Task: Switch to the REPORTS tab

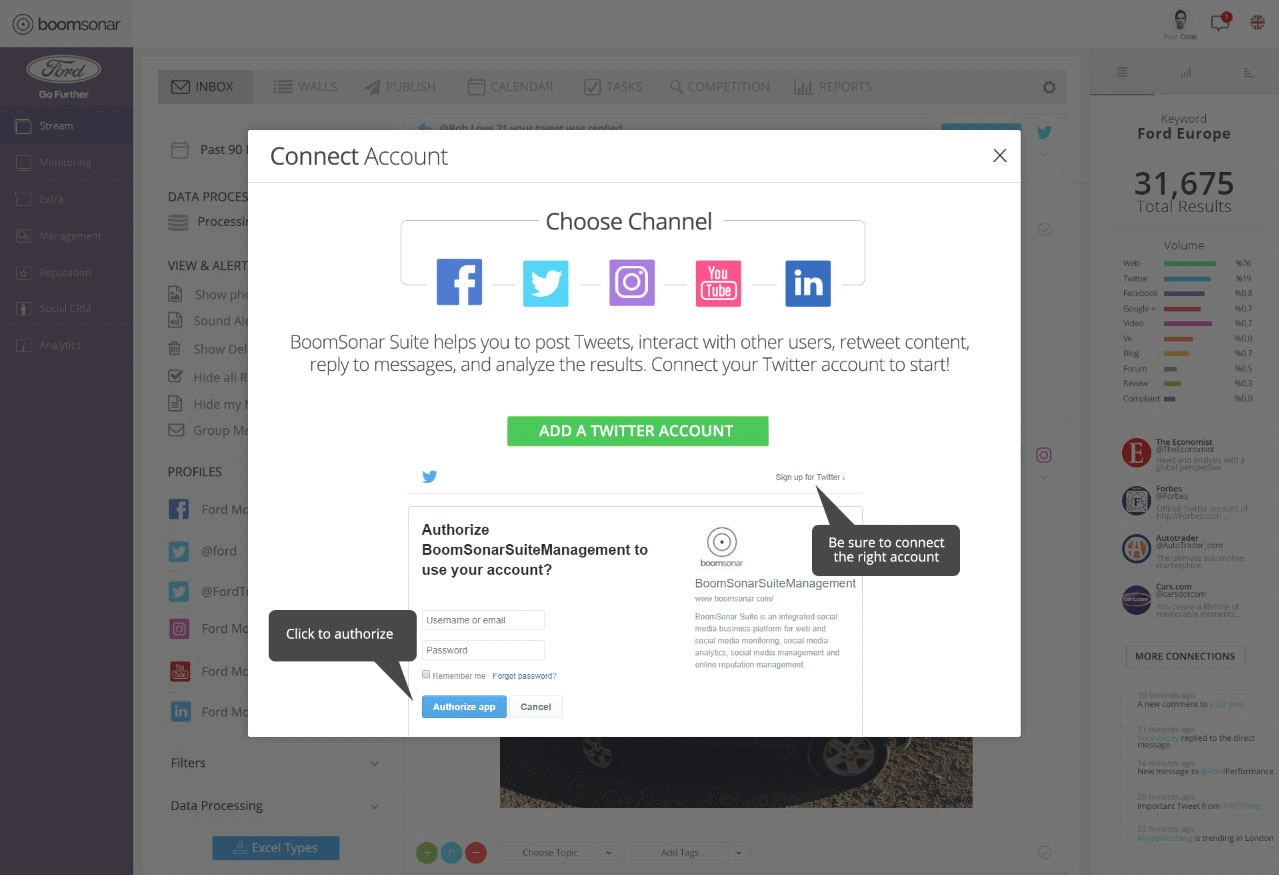Action: coord(833,87)
